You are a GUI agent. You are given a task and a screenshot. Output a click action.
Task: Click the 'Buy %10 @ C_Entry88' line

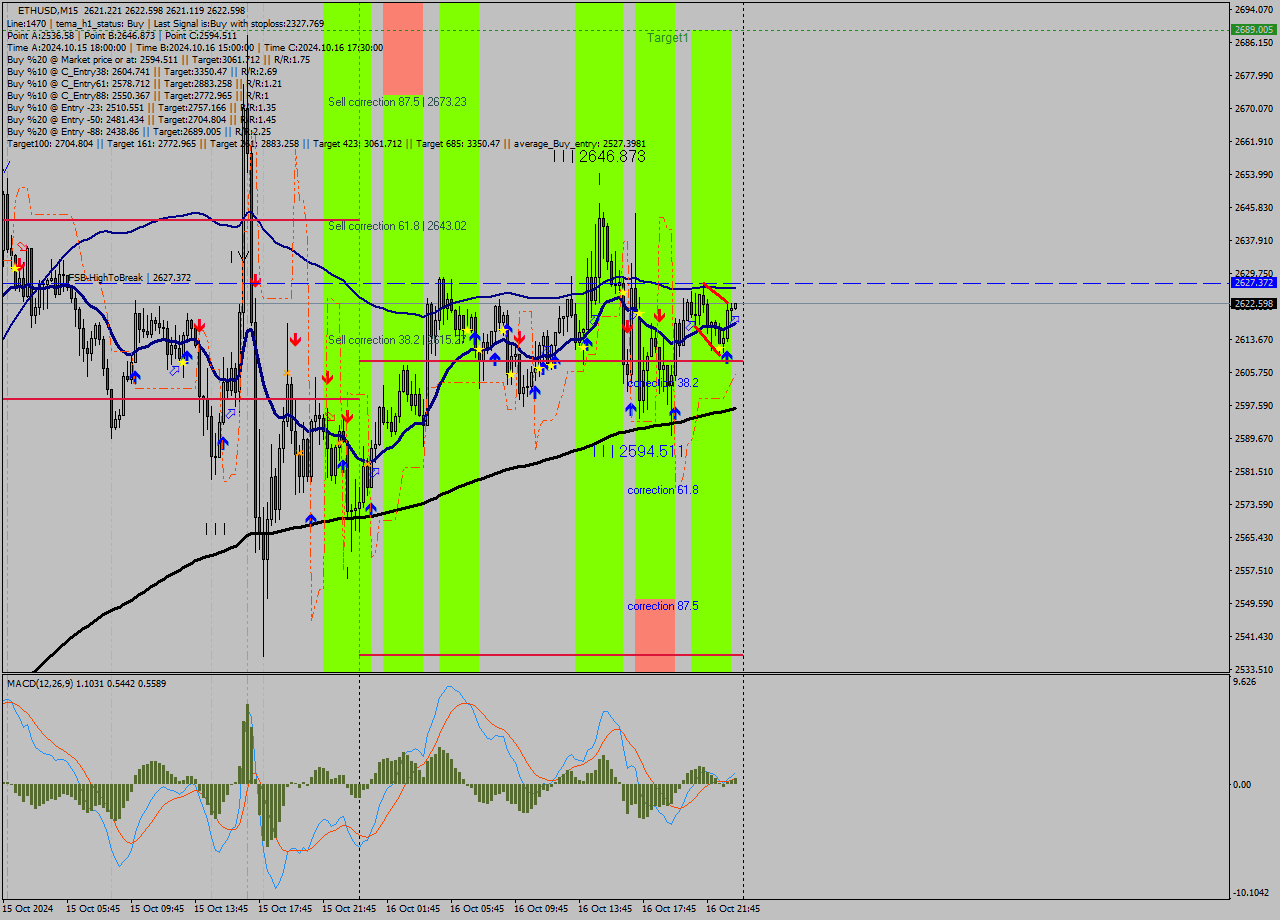tap(138, 95)
